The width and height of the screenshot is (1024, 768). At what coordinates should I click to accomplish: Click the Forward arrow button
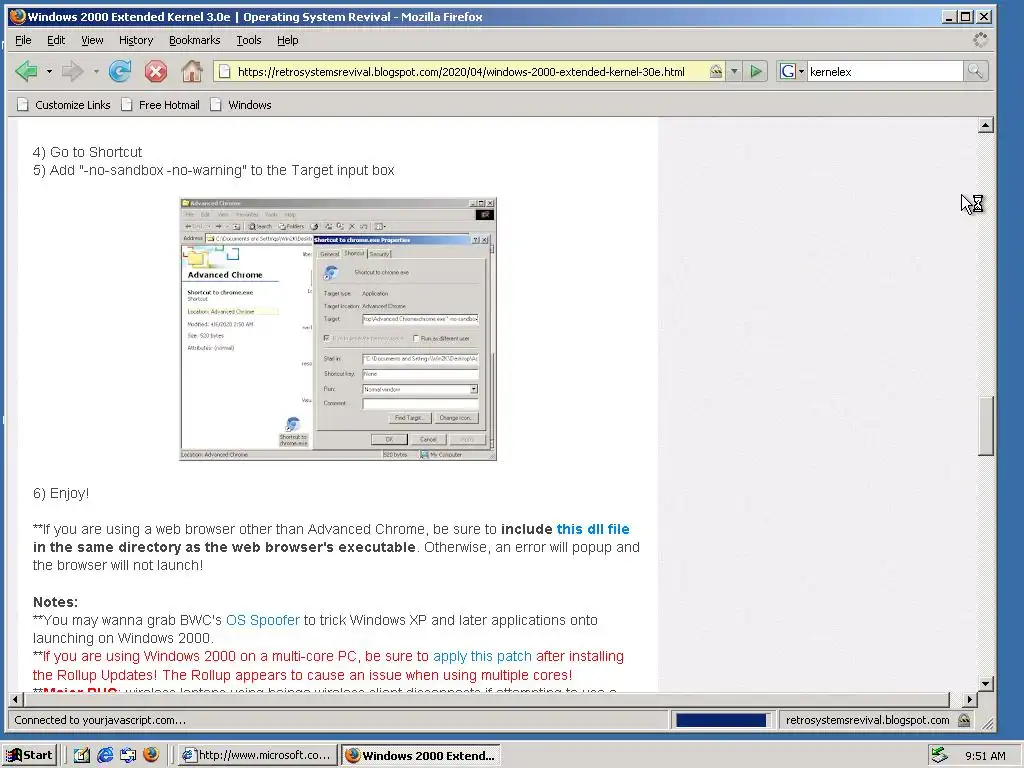[72, 71]
